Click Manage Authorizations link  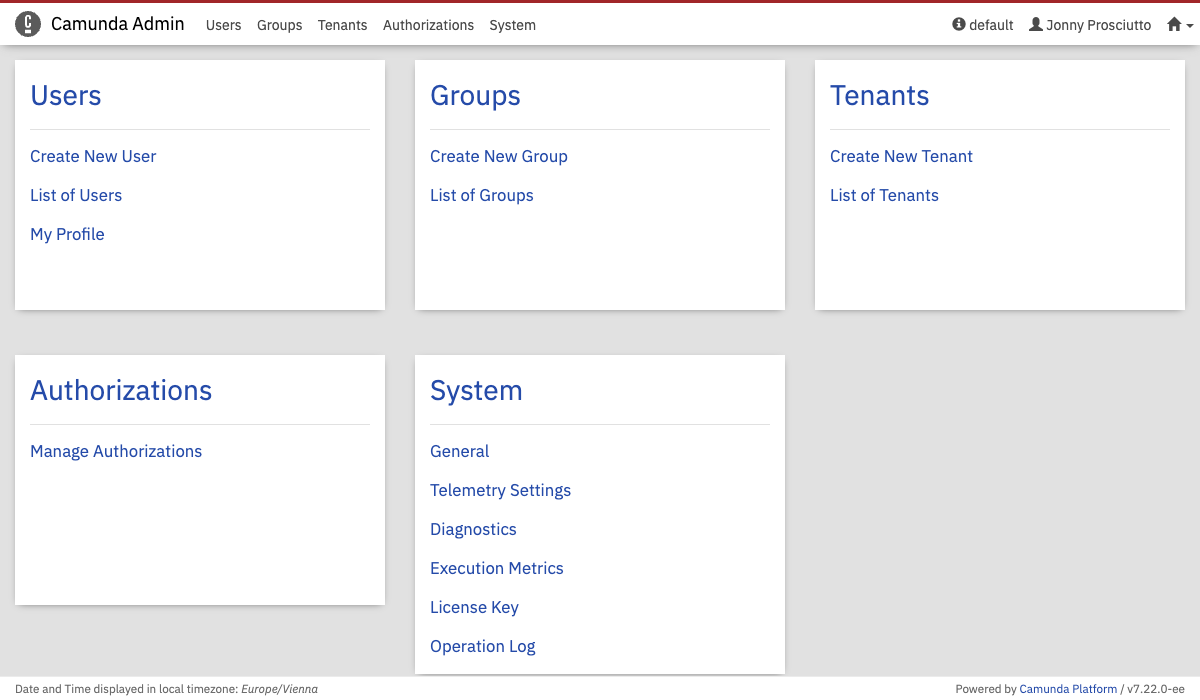[x=116, y=451]
